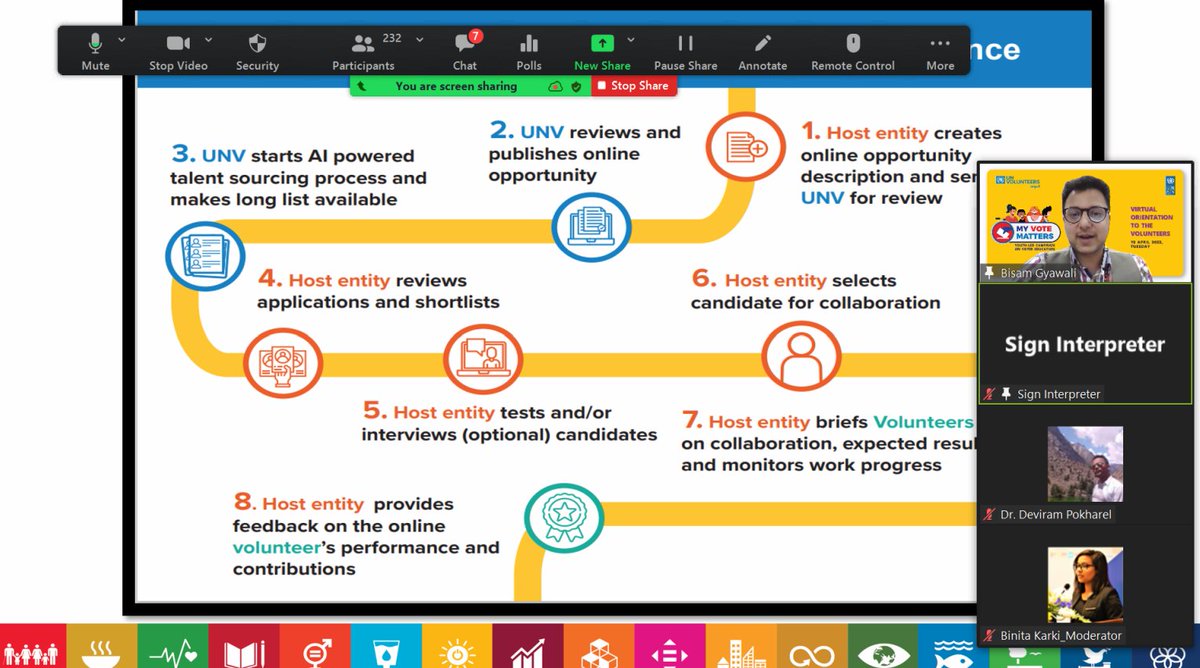The image size is (1200, 668).
Task: Mute the microphone in Zoom toolbar
Action: 96,50
